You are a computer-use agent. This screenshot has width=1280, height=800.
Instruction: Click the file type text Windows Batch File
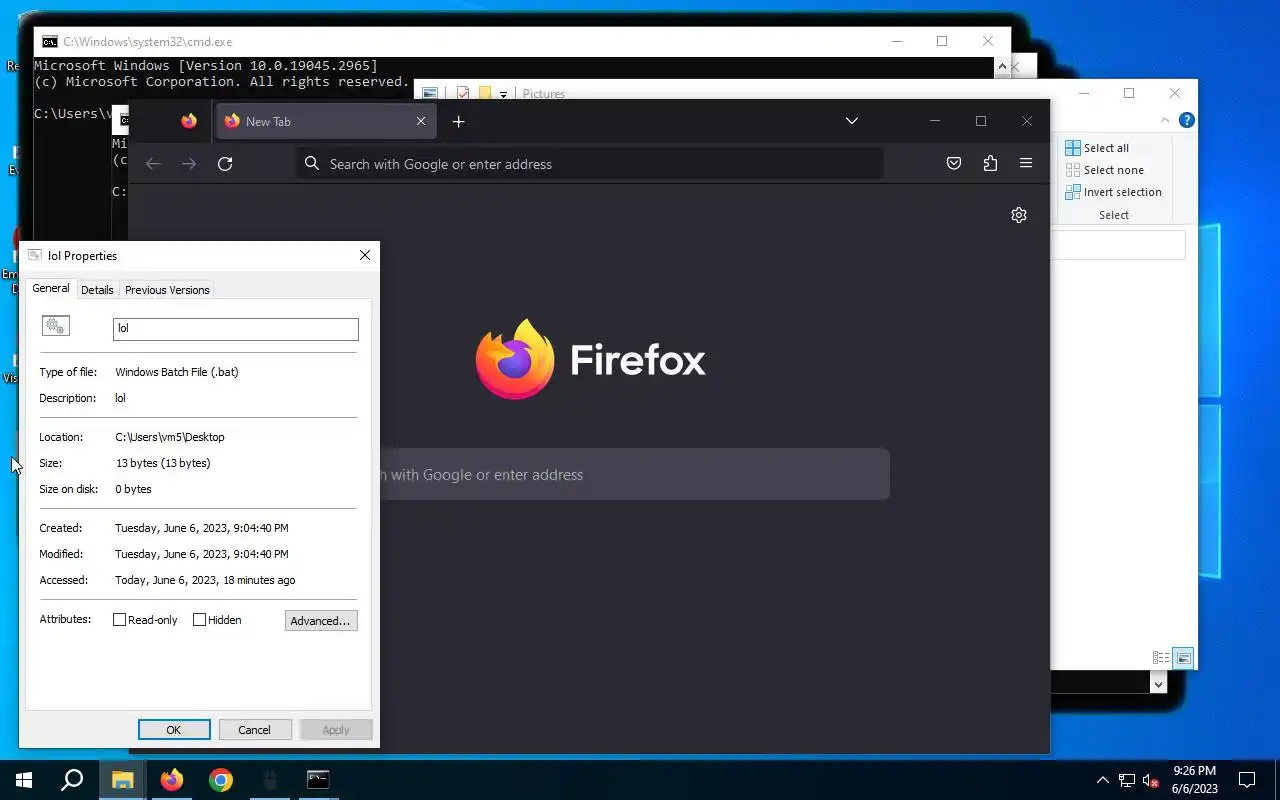pos(177,372)
